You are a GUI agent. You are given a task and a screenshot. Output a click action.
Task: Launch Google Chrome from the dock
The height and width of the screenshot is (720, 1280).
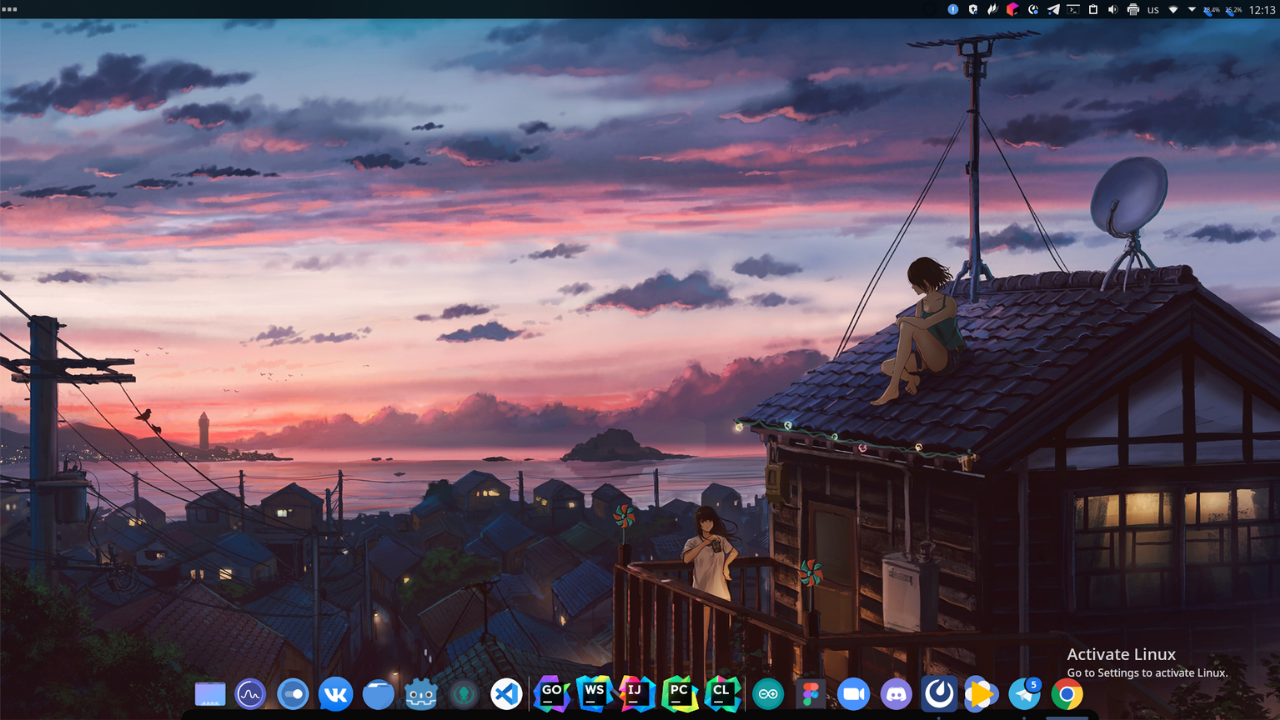(x=1067, y=694)
